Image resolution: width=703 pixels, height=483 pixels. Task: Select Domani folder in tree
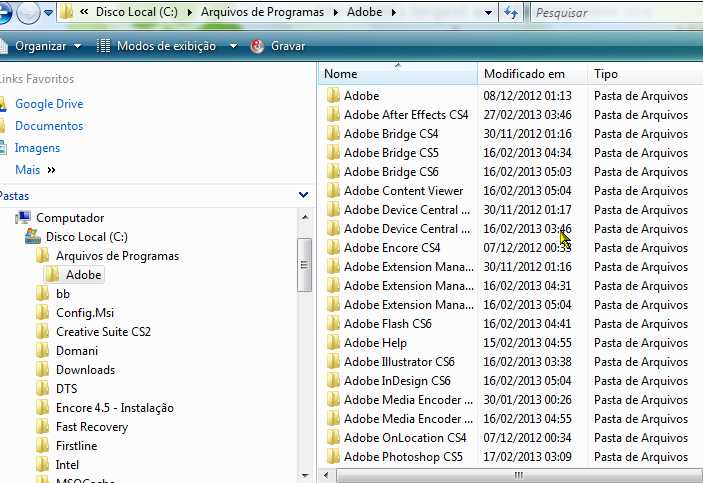point(77,351)
